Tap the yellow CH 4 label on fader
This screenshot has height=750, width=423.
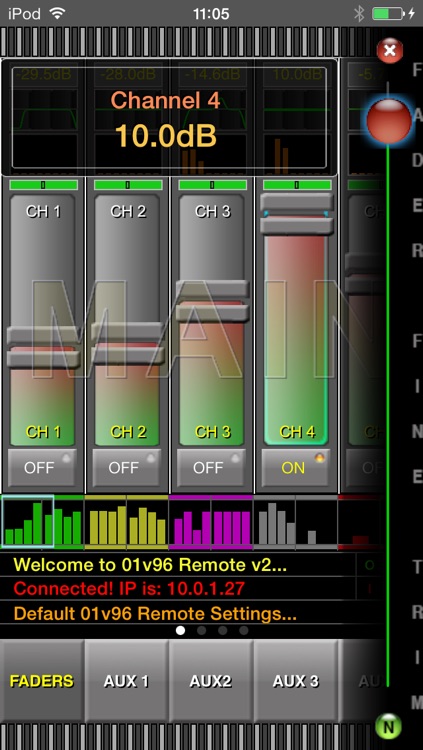coord(297,432)
